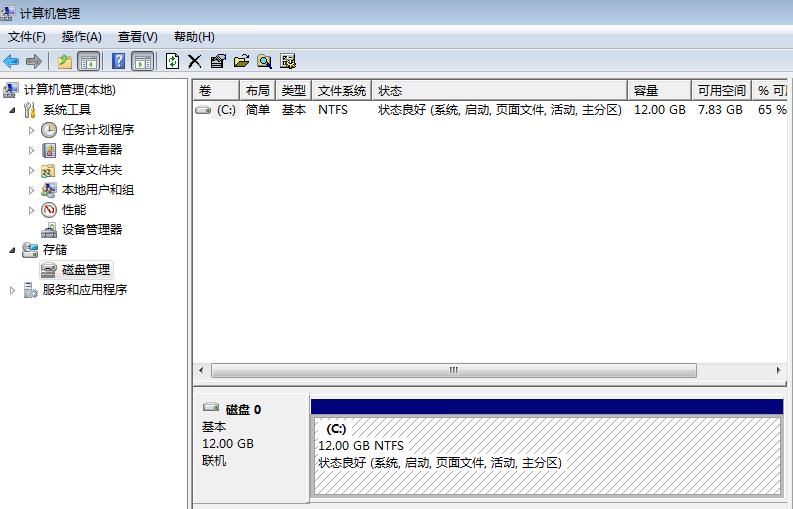Click the Up one level folder icon
Screen dimensions: 793x509
pyautogui.click(x=65, y=62)
